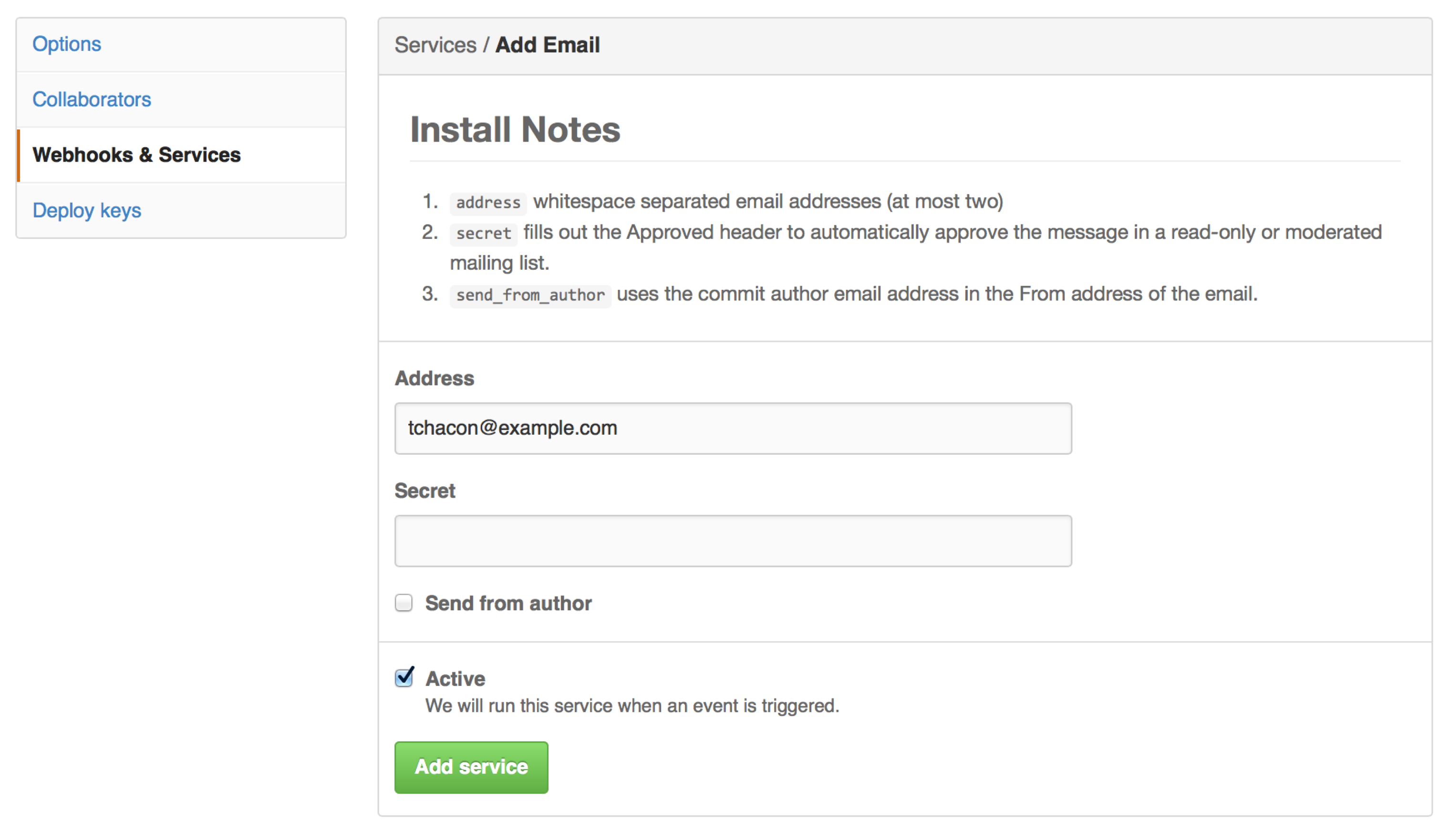
Task: Enable the Send from author checkbox
Action: 404,603
